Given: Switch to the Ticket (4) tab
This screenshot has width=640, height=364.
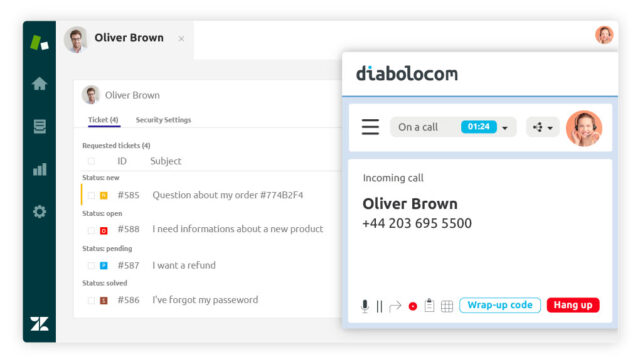Looking at the screenshot, I should pyautogui.click(x=103, y=120).
